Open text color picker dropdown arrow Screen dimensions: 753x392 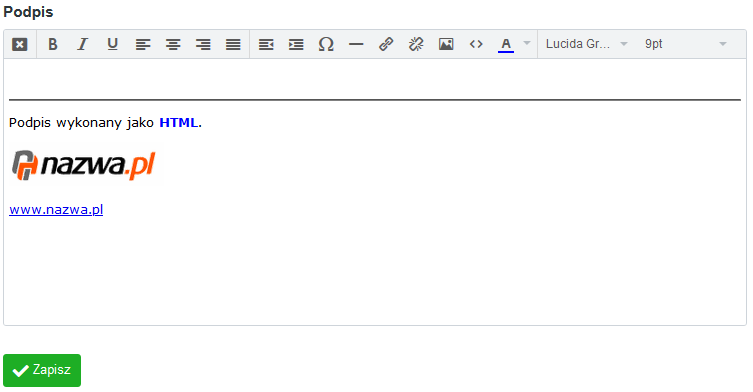point(527,43)
